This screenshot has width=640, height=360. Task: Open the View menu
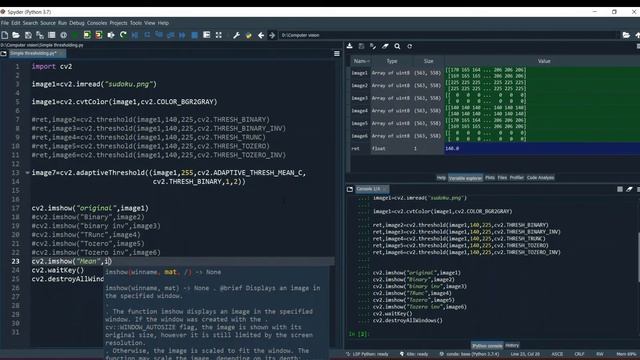tap(150, 23)
